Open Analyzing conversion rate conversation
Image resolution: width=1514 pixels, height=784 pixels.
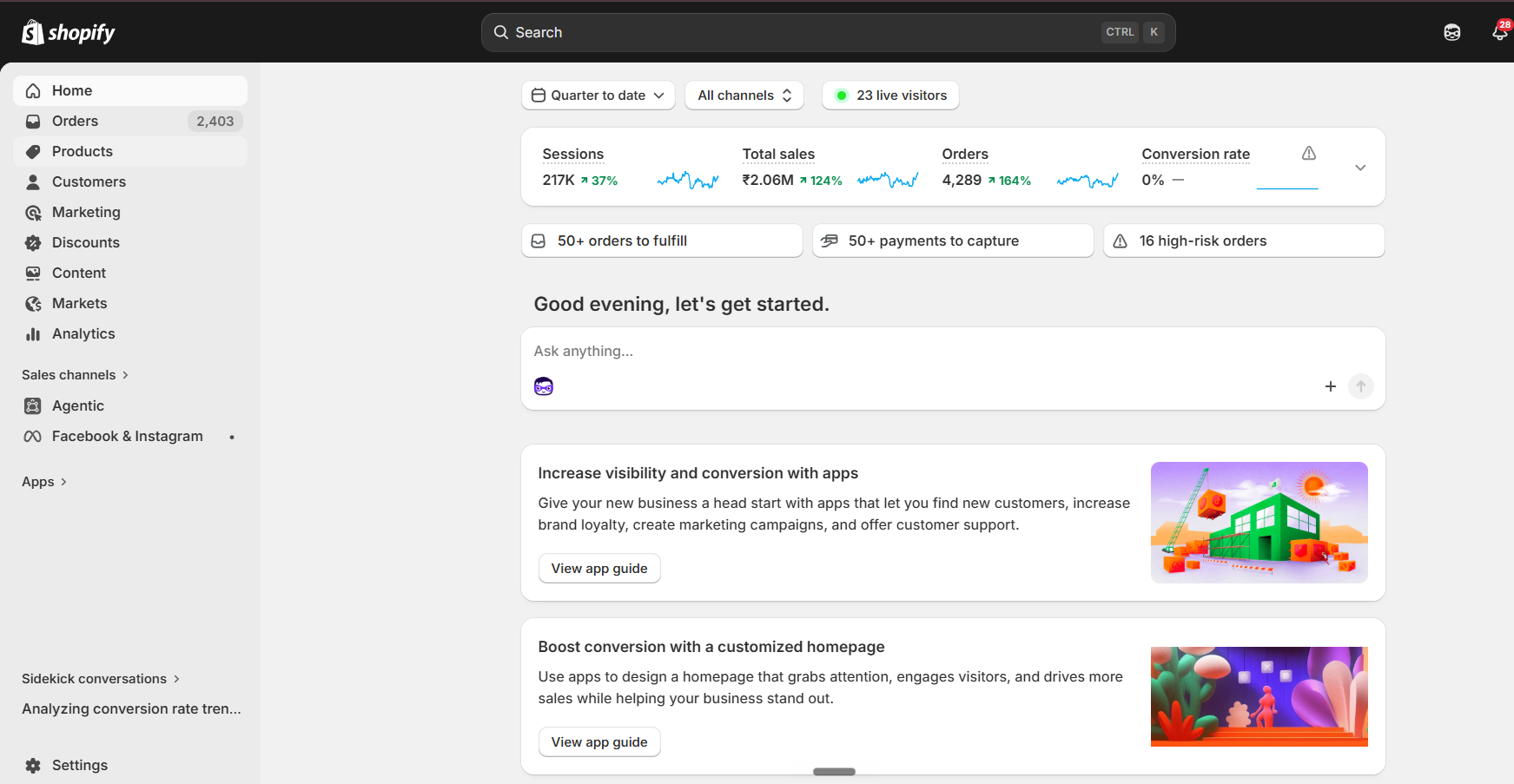[131, 708]
